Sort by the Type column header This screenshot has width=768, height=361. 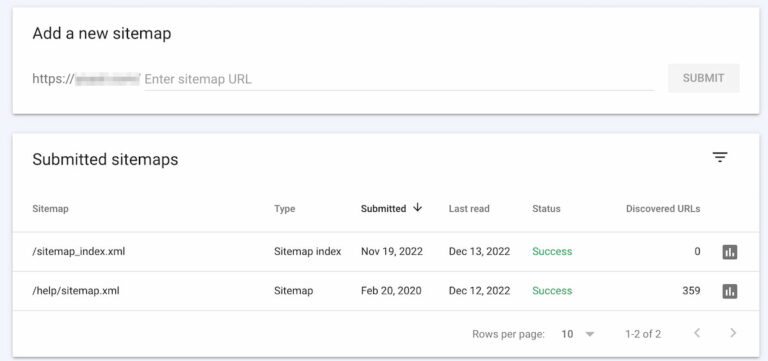(285, 209)
